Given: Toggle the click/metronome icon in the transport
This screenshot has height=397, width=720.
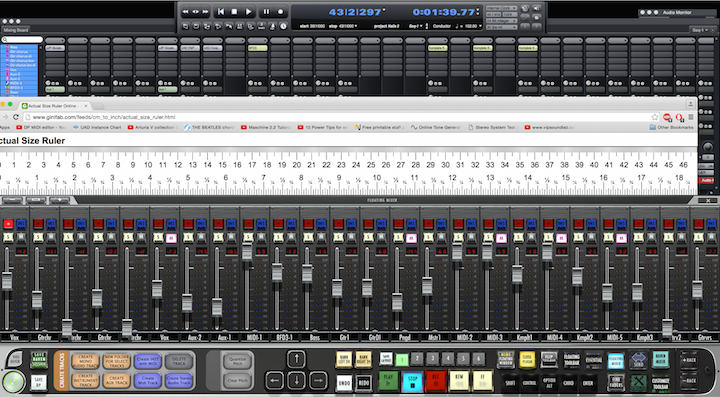Looking at the screenshot, I should (x=273, y=26).
